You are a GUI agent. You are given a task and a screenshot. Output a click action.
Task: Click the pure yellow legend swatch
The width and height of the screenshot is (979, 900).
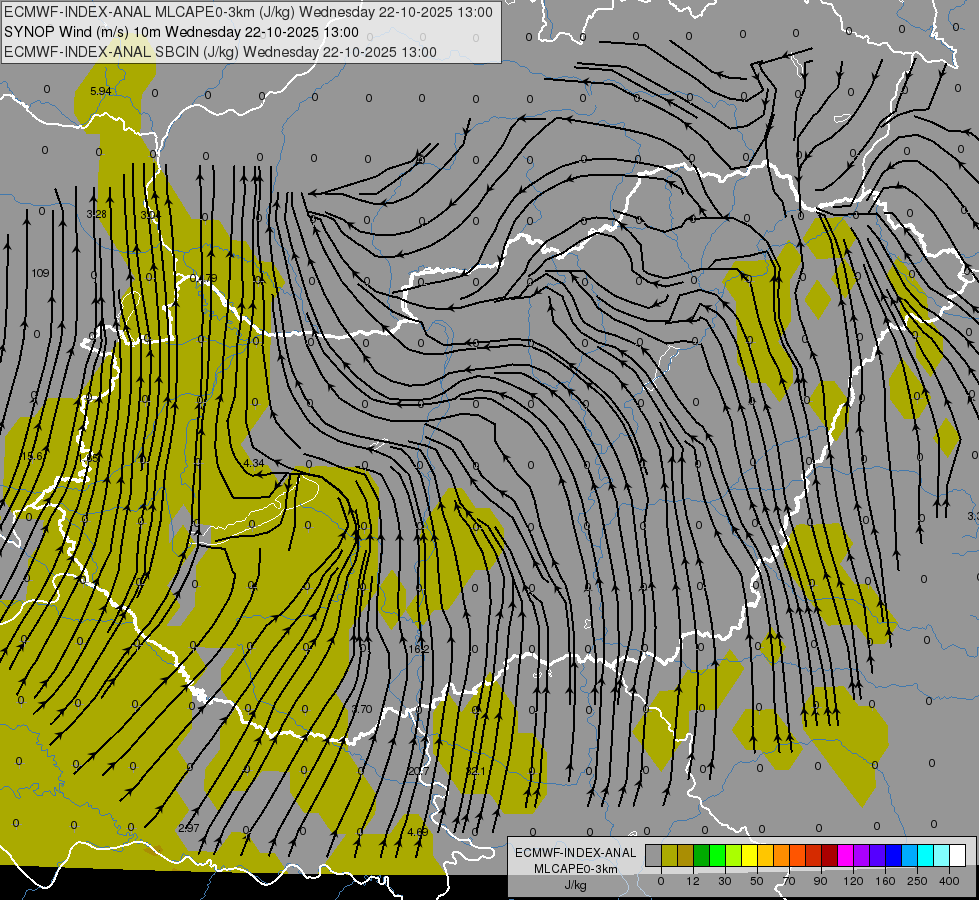750,856
